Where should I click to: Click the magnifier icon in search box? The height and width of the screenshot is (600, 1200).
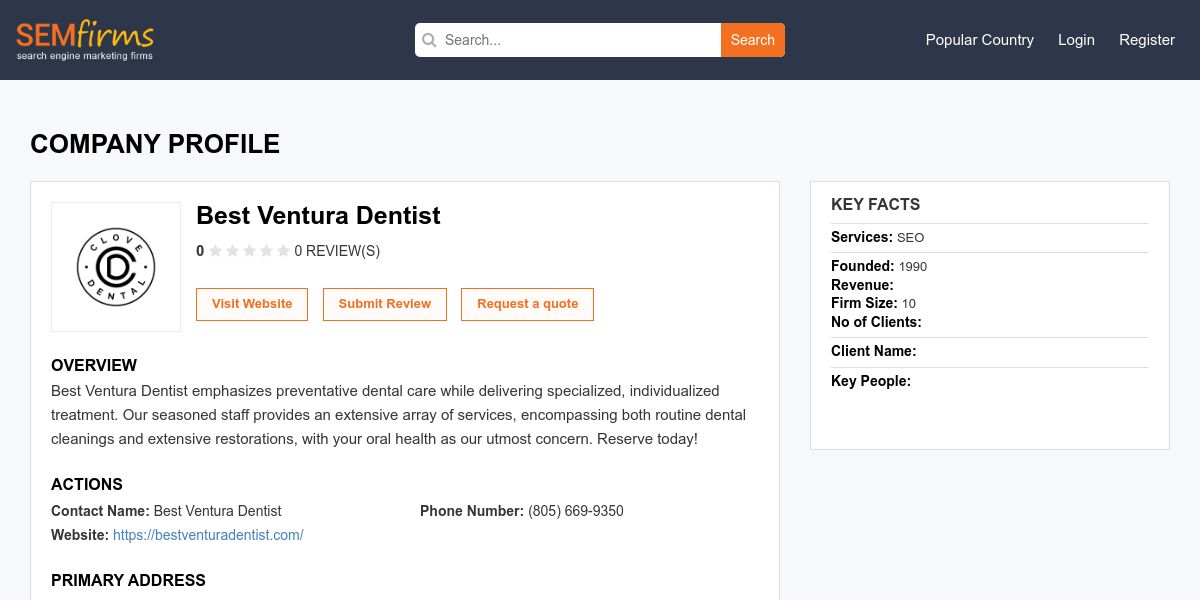pos(430,40)
